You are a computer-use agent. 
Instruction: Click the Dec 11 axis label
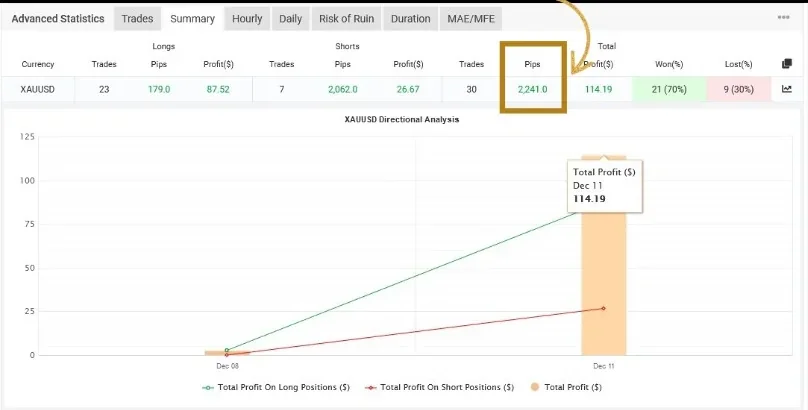pyautogui.click(x=603, y=366)
